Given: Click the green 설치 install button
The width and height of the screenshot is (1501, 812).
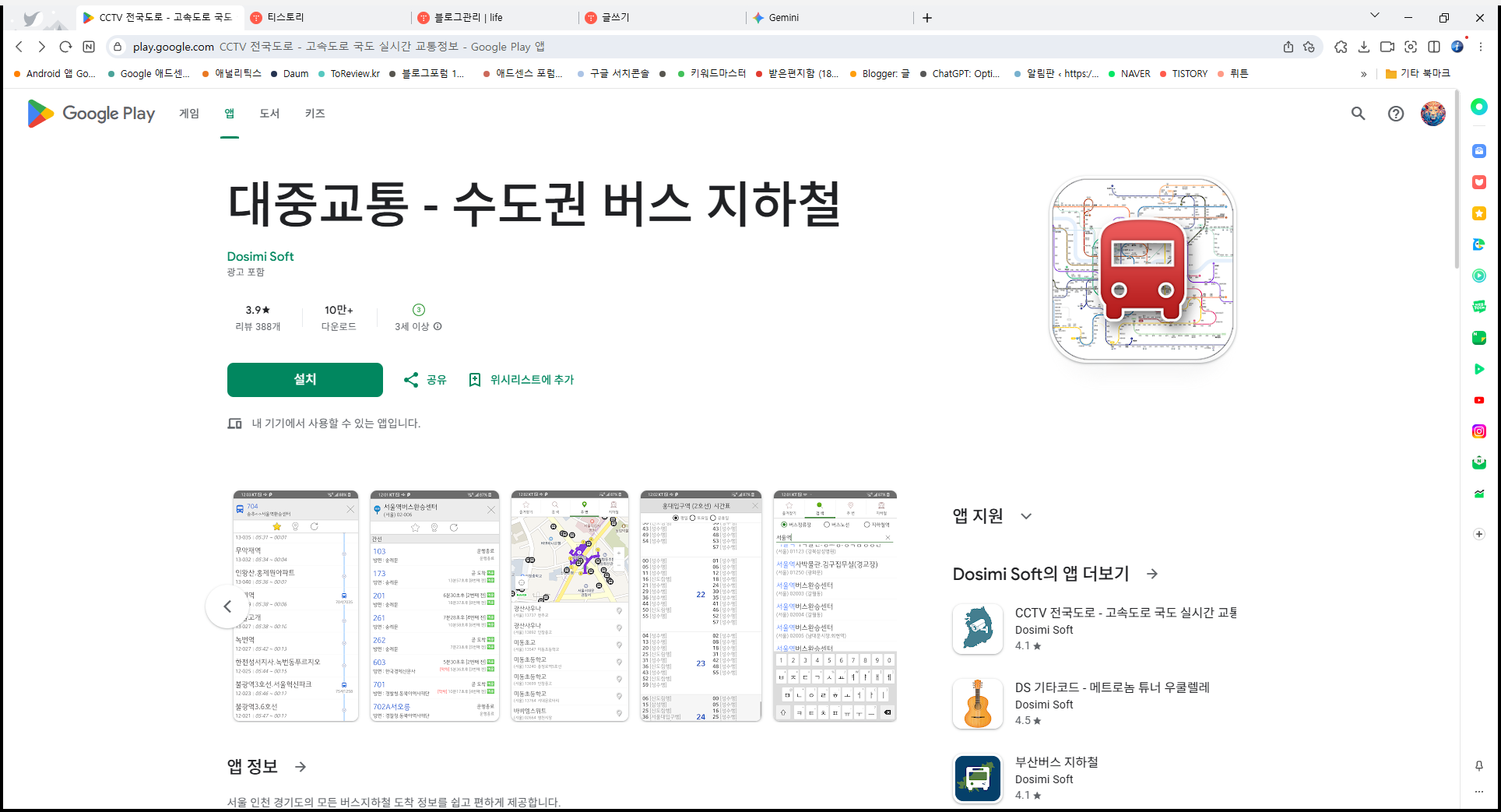Looking at the screenshot, I should (x=305, y=380).
